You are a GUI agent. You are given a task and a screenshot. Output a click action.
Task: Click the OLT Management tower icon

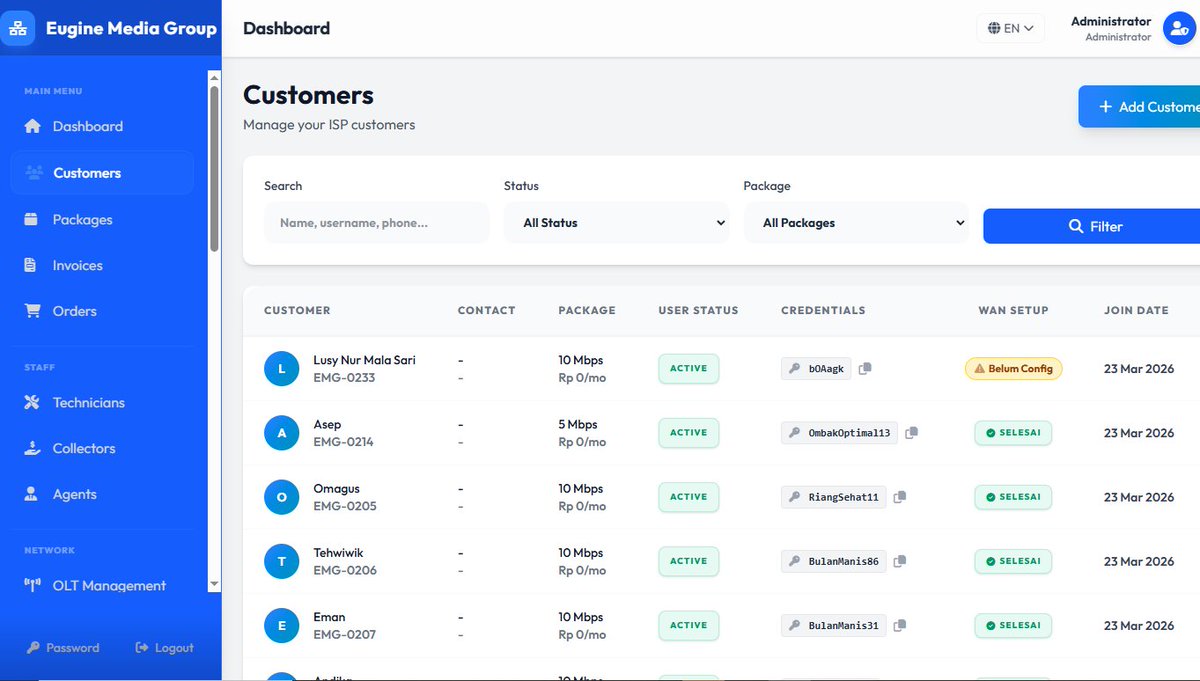[x=31, y=586]
